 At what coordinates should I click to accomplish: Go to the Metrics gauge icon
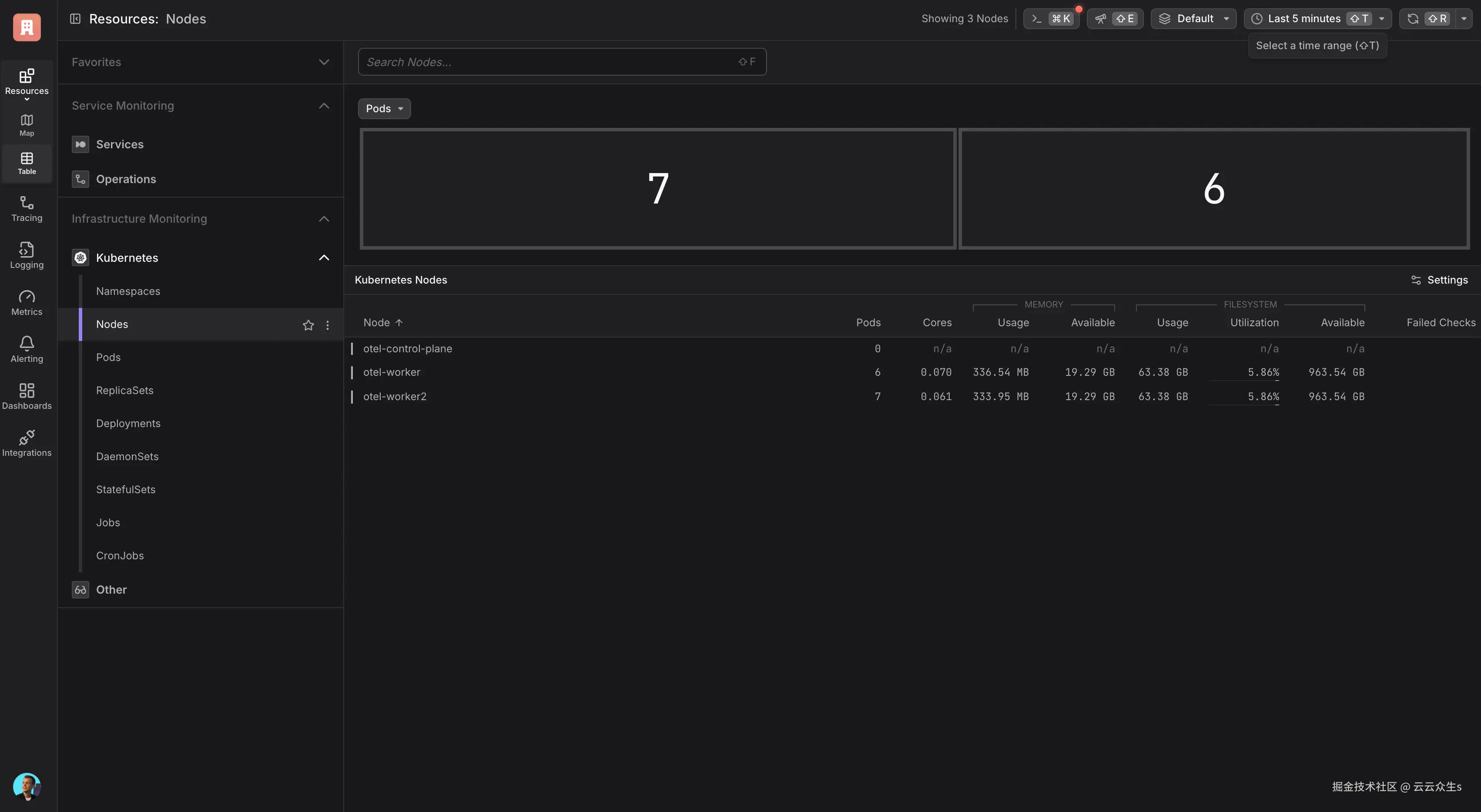(x=27, y=297)
